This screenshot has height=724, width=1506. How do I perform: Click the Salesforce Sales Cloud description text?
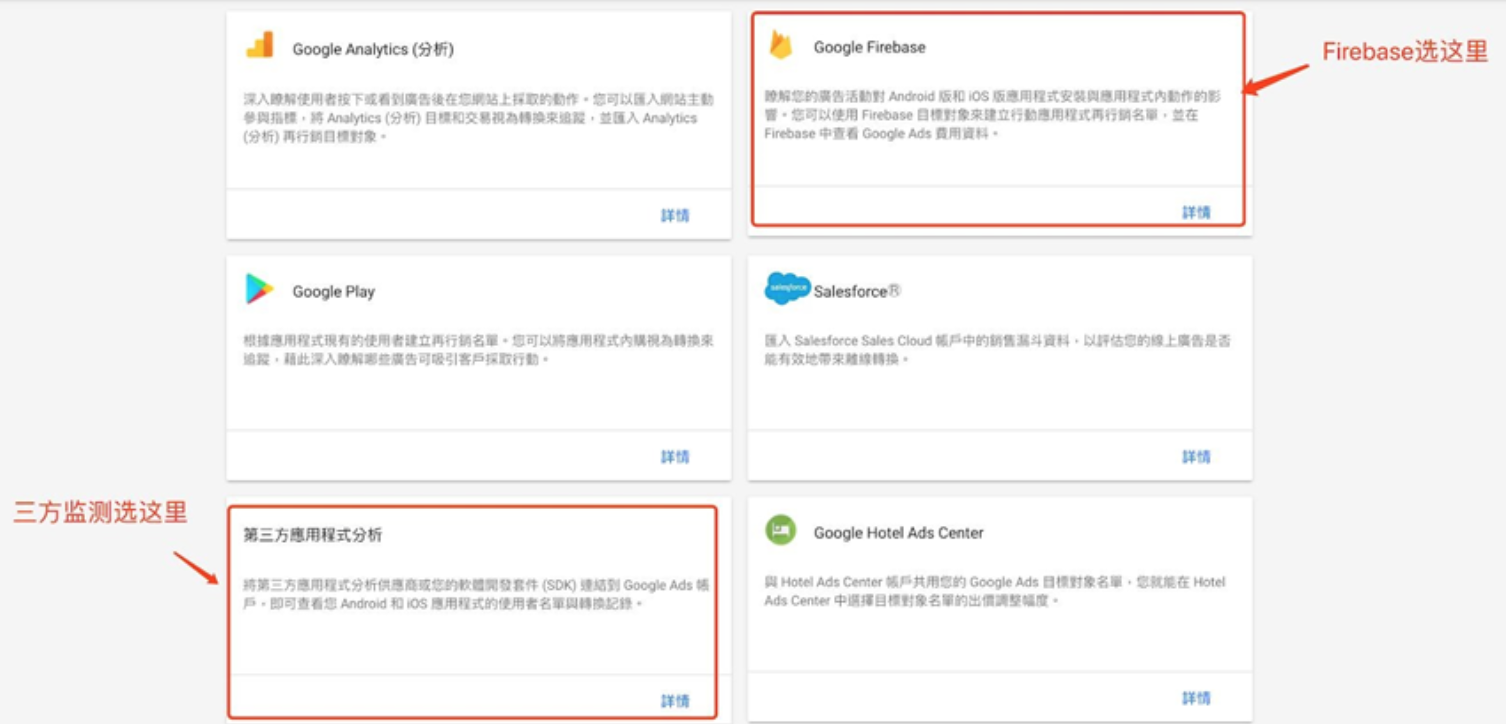coord(996,349)
